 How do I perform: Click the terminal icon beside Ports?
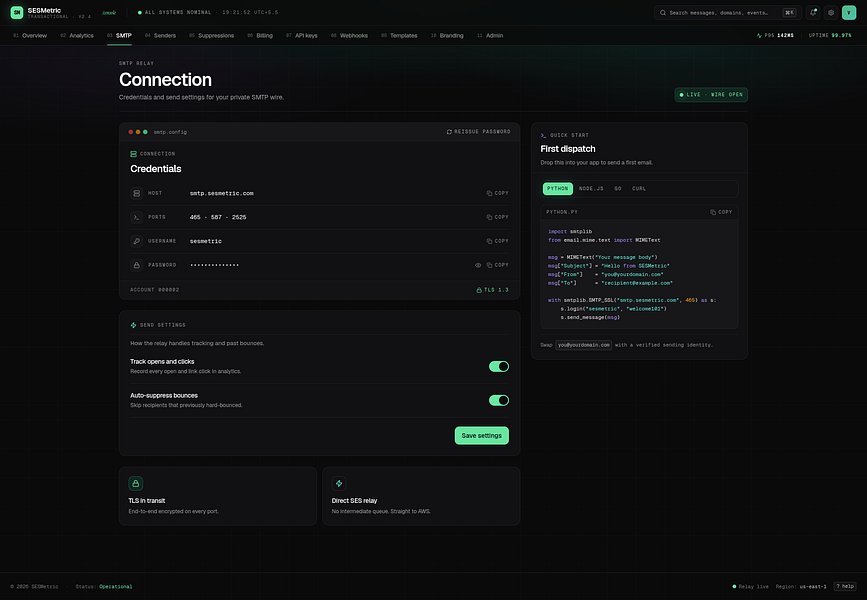tap(137, 217)
